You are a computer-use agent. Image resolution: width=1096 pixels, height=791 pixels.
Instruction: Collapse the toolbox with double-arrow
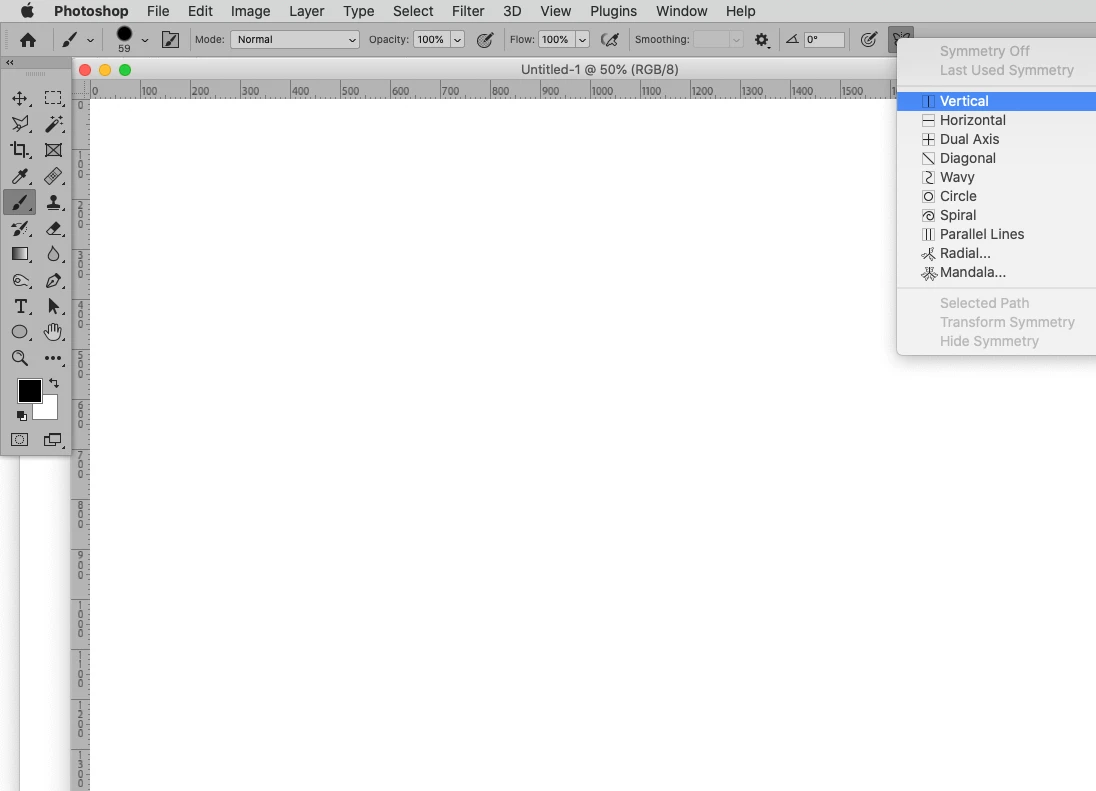pos(10,62)
